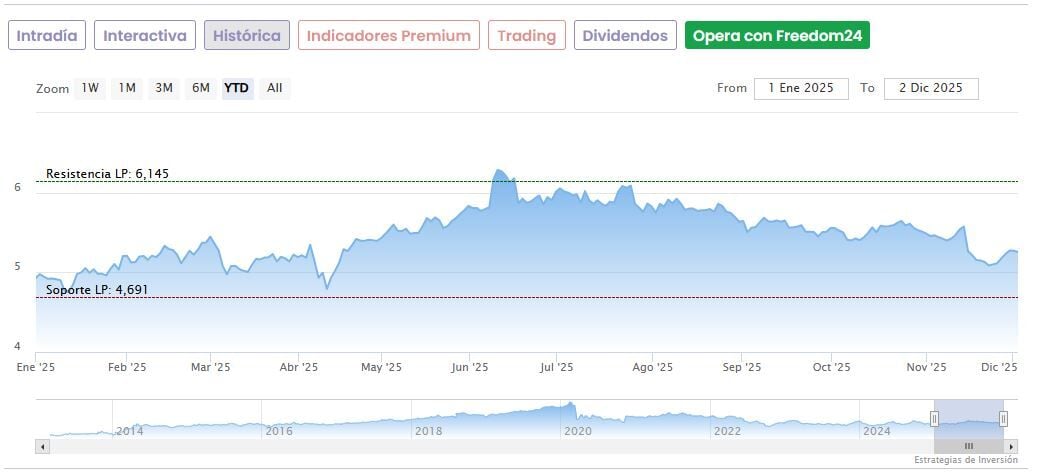This screenshot has height=476, width=1038.
Task: Select the YTD zoom range
Action: (237, 88)
